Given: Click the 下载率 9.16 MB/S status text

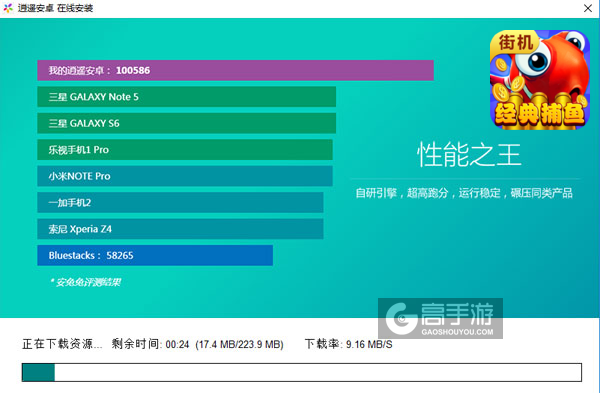Looking at the screenshot, I should [348, 344].
